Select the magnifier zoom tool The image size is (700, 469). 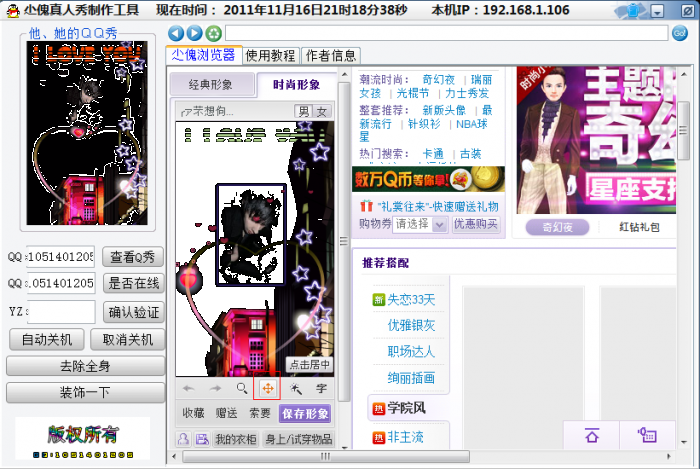242,388
